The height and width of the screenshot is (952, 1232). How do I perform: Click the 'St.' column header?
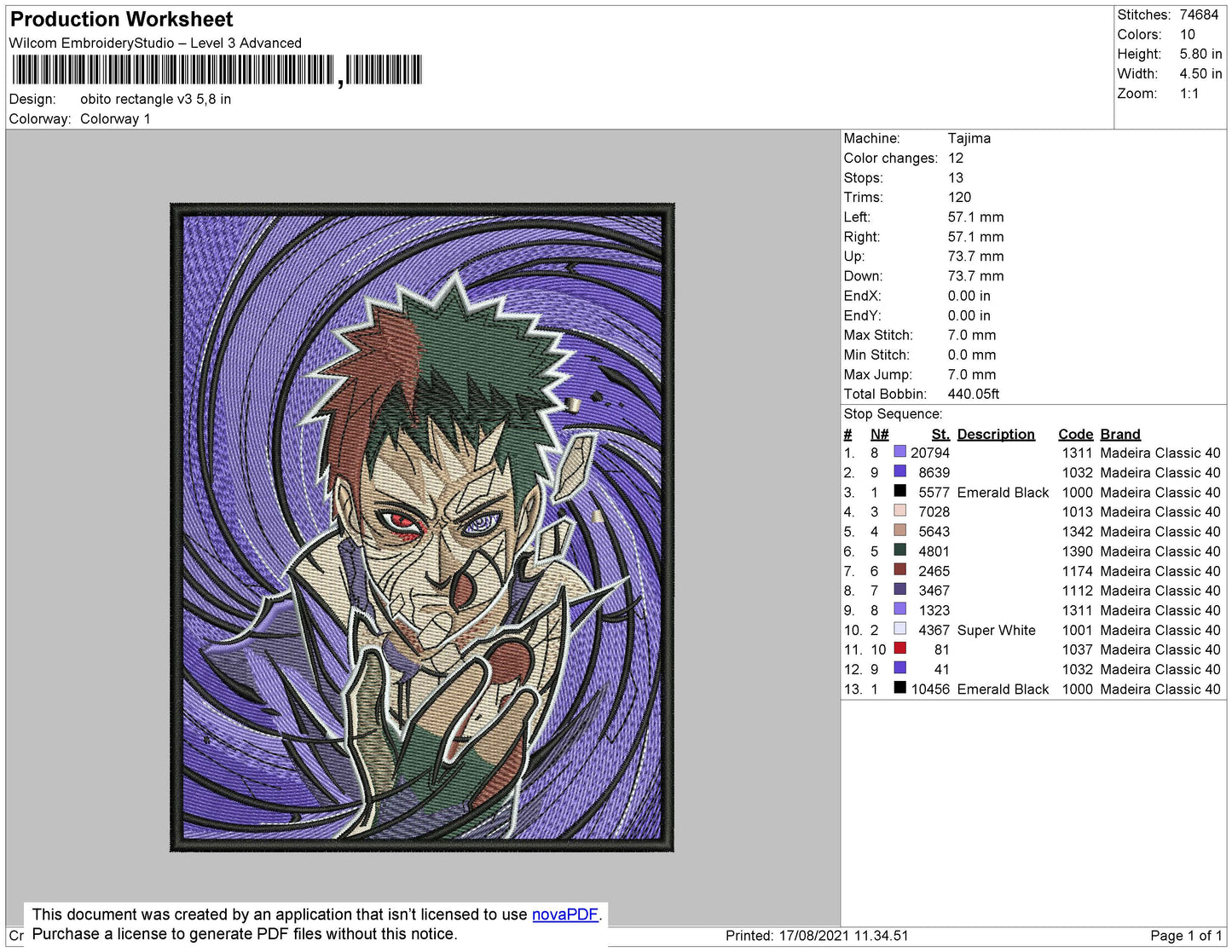[940, 434]
